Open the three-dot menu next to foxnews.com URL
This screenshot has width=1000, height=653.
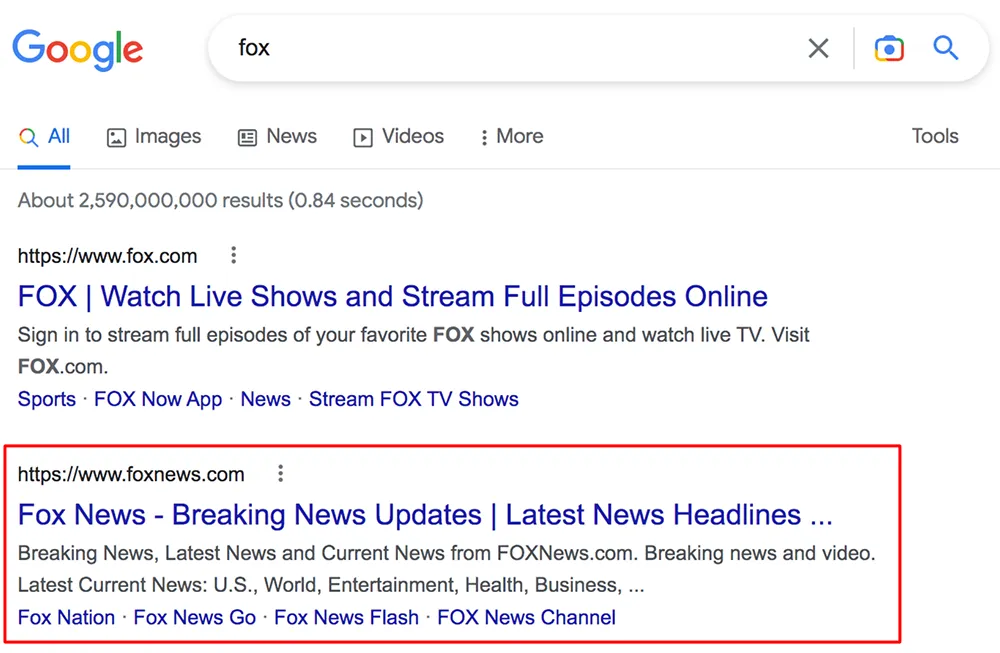pyautogui.click(x=281, y=473)
